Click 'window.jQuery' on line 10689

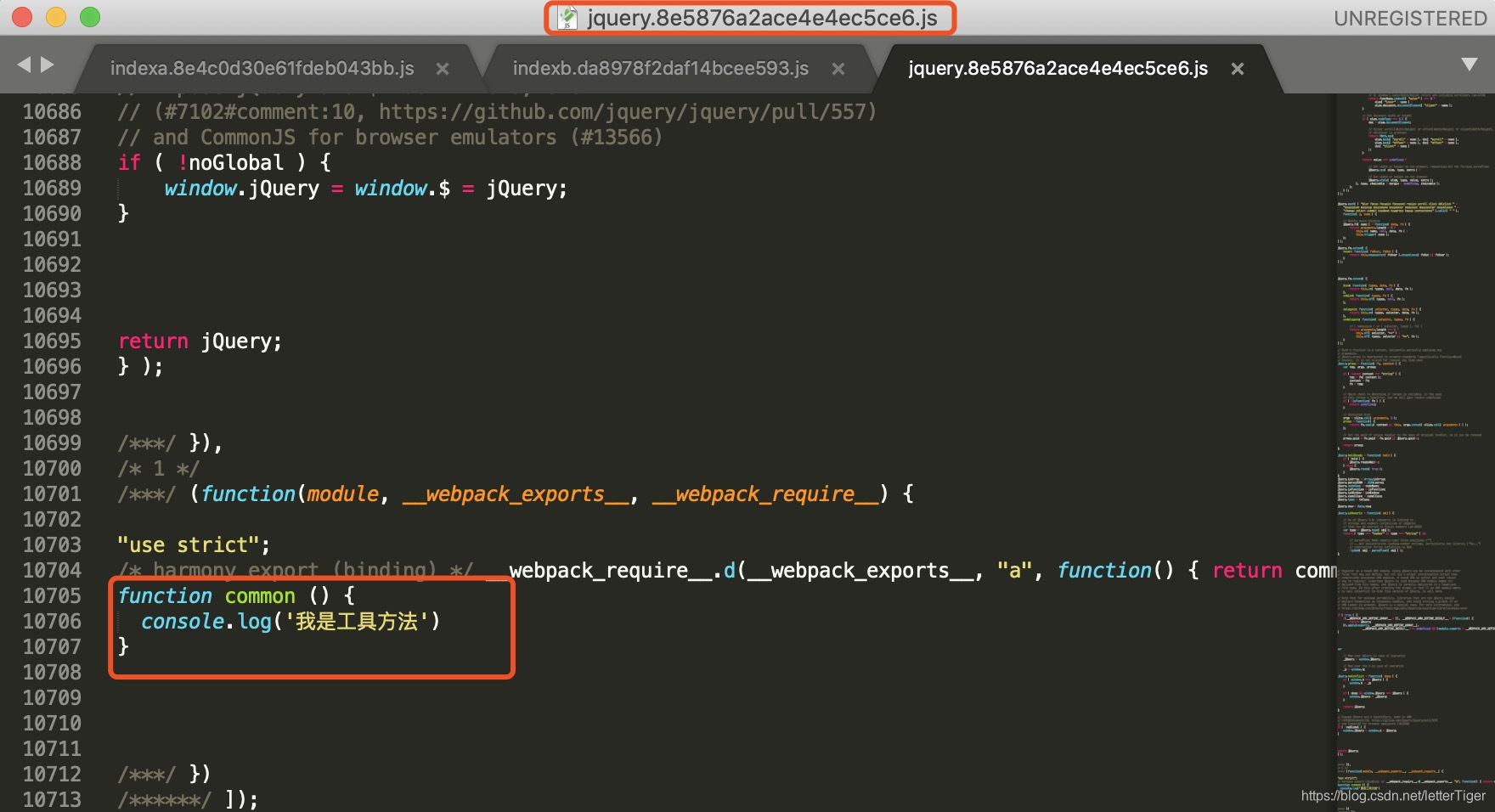pos(242,188)
